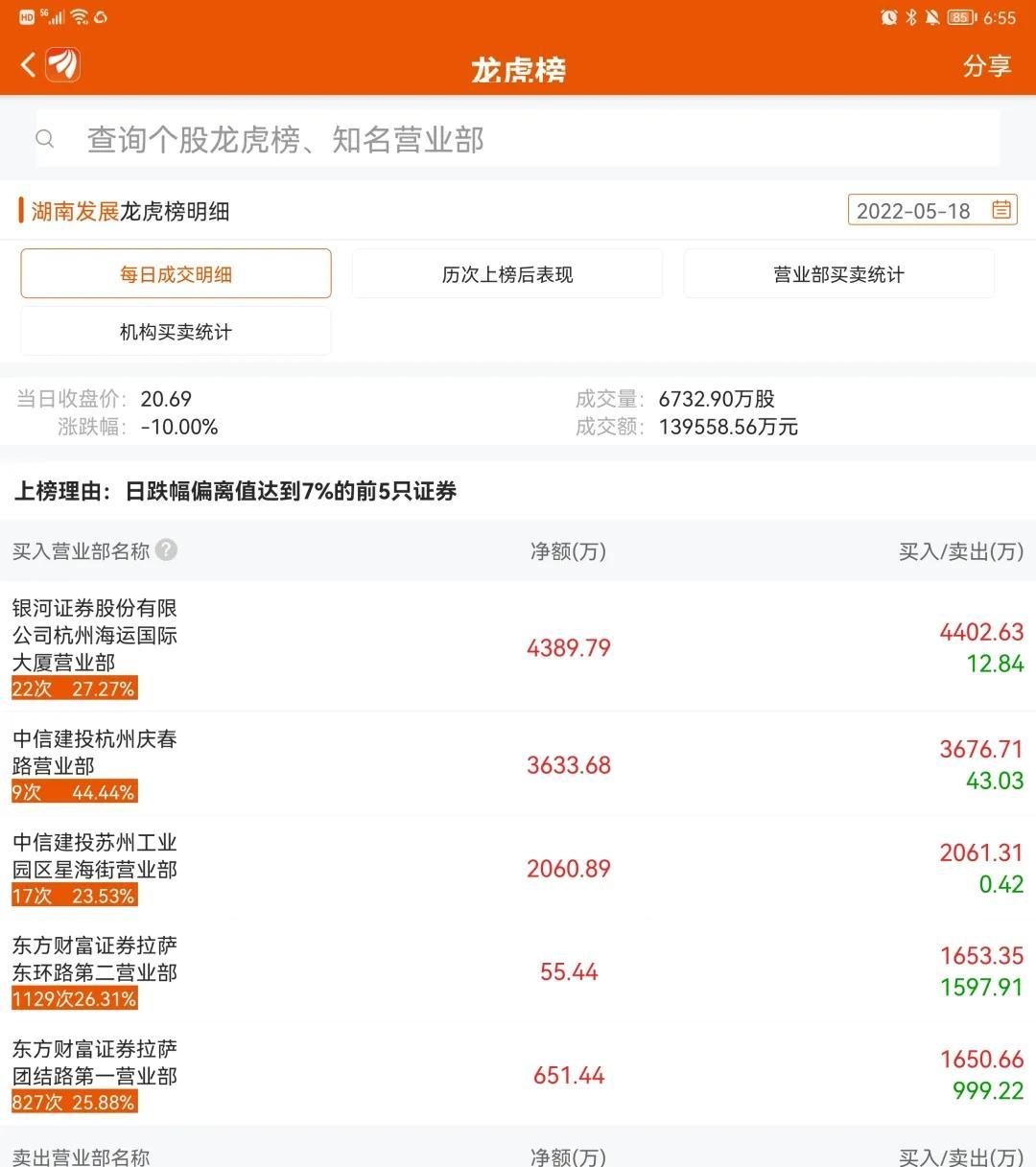
Task: Switch to 机构买卖统计 tab
Action: 176,332
